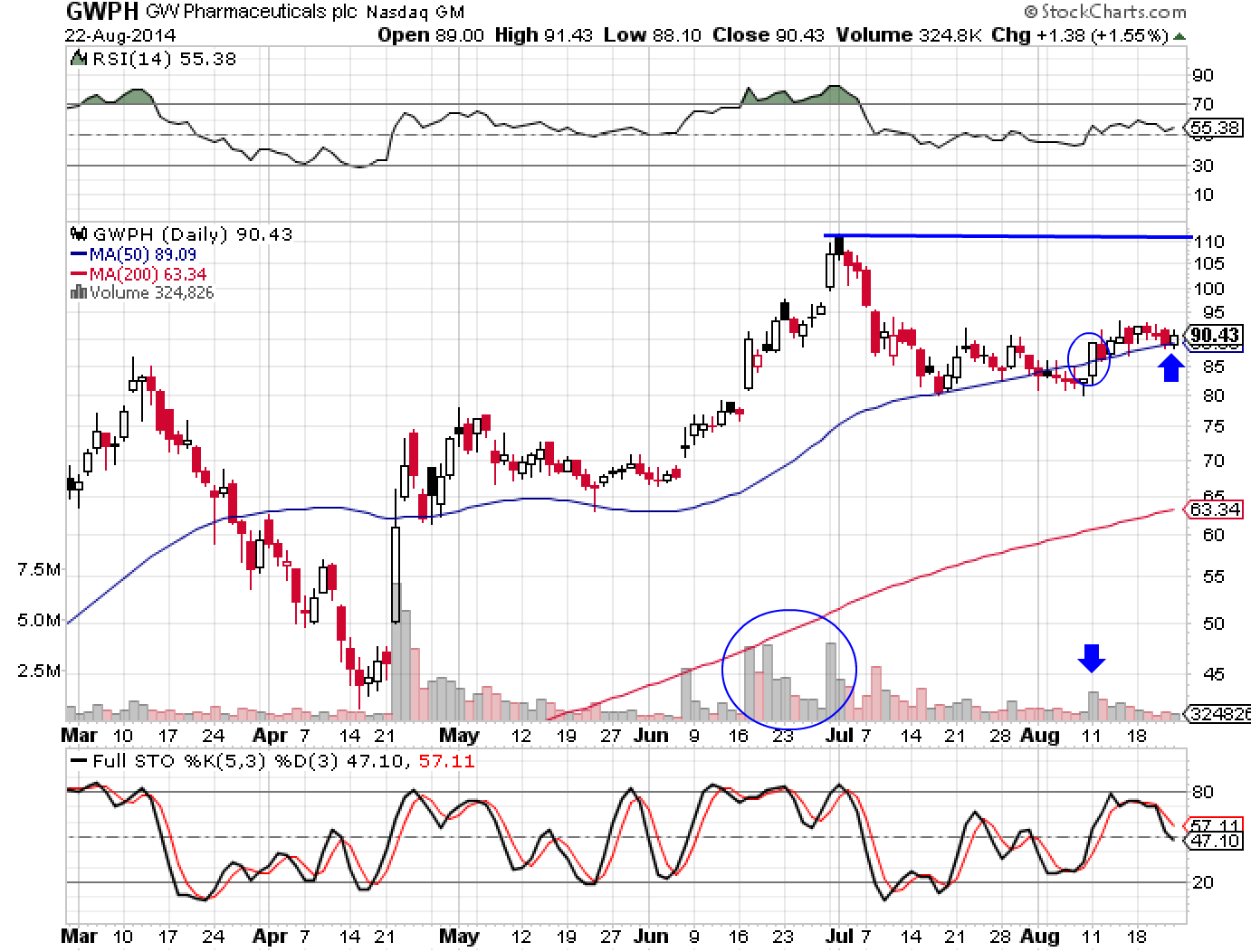Click the Volume 324.8K header value
The width and height of the screenshot is (1251, 952).
[907, 35]
